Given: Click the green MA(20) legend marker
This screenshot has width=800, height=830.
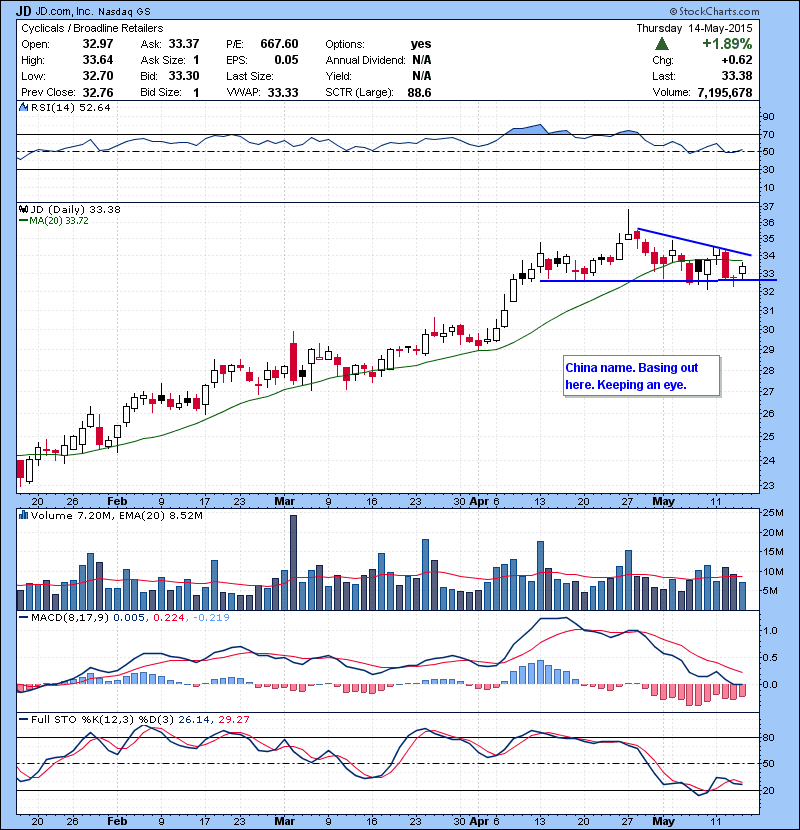Looking at the screenshot, I should tap(24, 221).
